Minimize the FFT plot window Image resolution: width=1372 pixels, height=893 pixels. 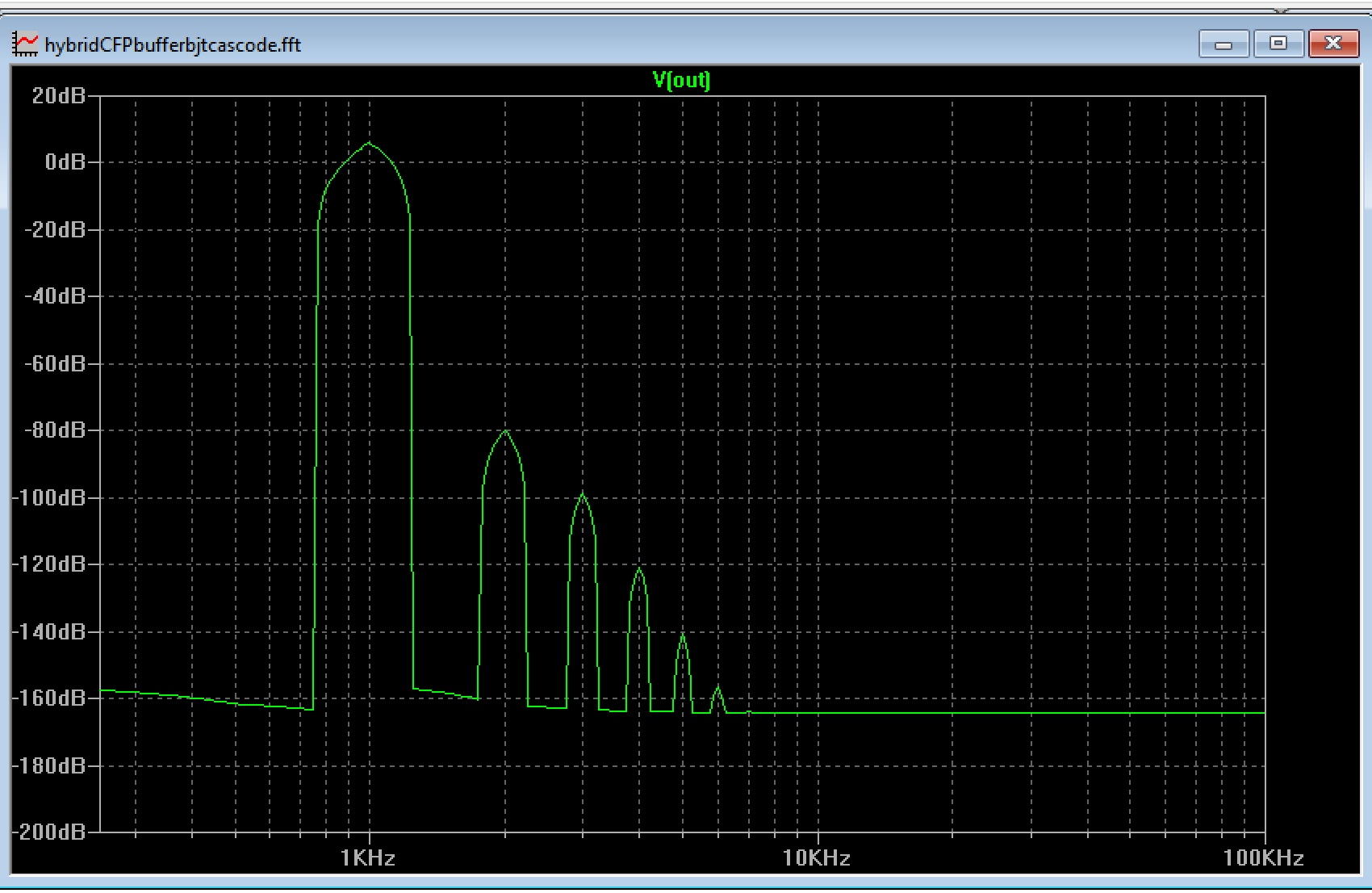point(1224,44)
